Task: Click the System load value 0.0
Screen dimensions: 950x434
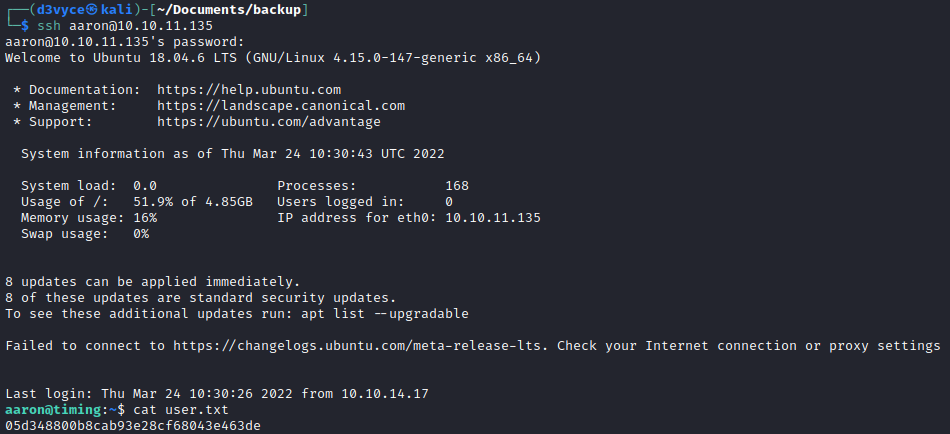Action: [145, 186]
